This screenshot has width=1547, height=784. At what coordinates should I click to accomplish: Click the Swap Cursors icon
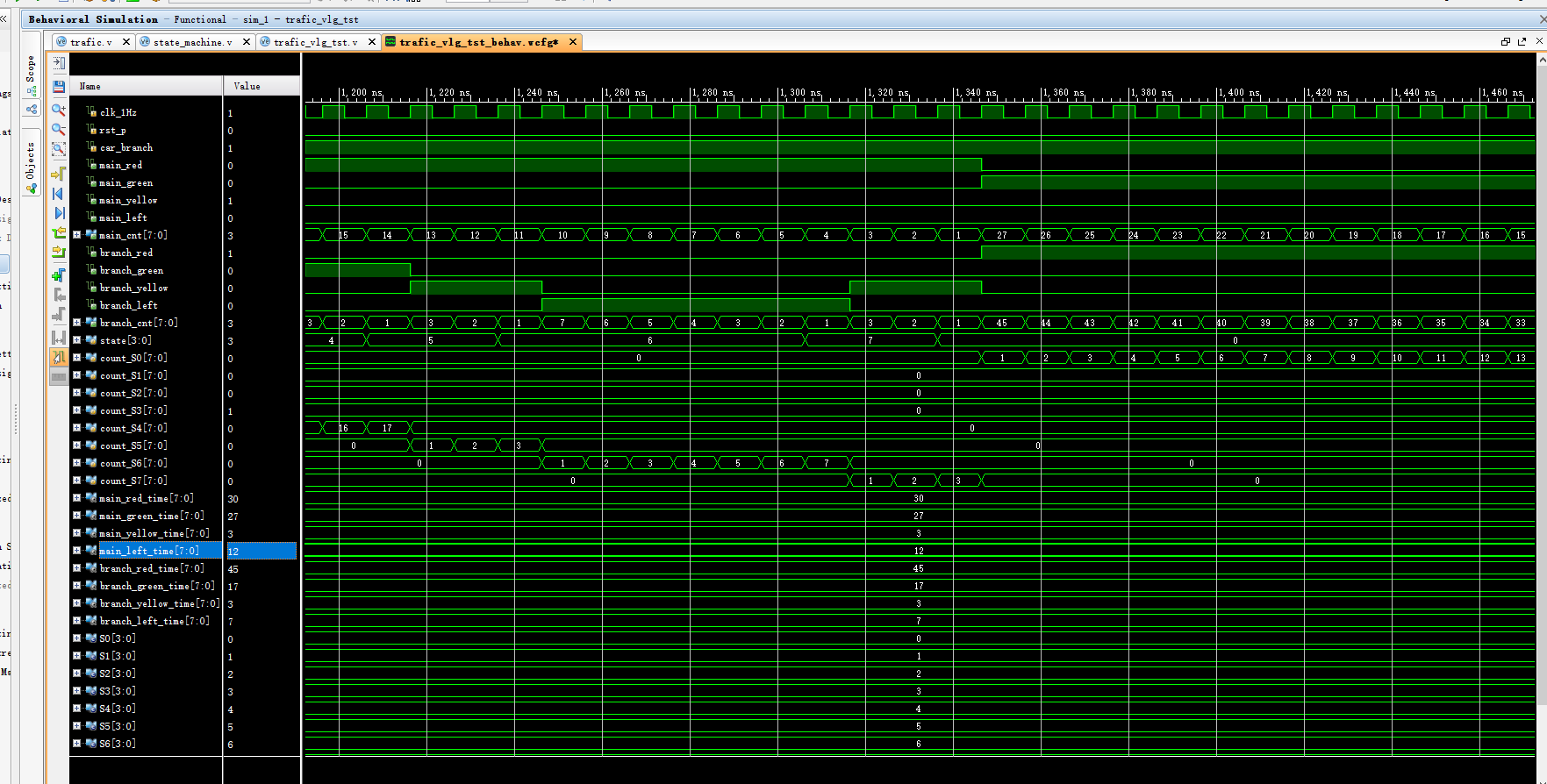(59, 337)
